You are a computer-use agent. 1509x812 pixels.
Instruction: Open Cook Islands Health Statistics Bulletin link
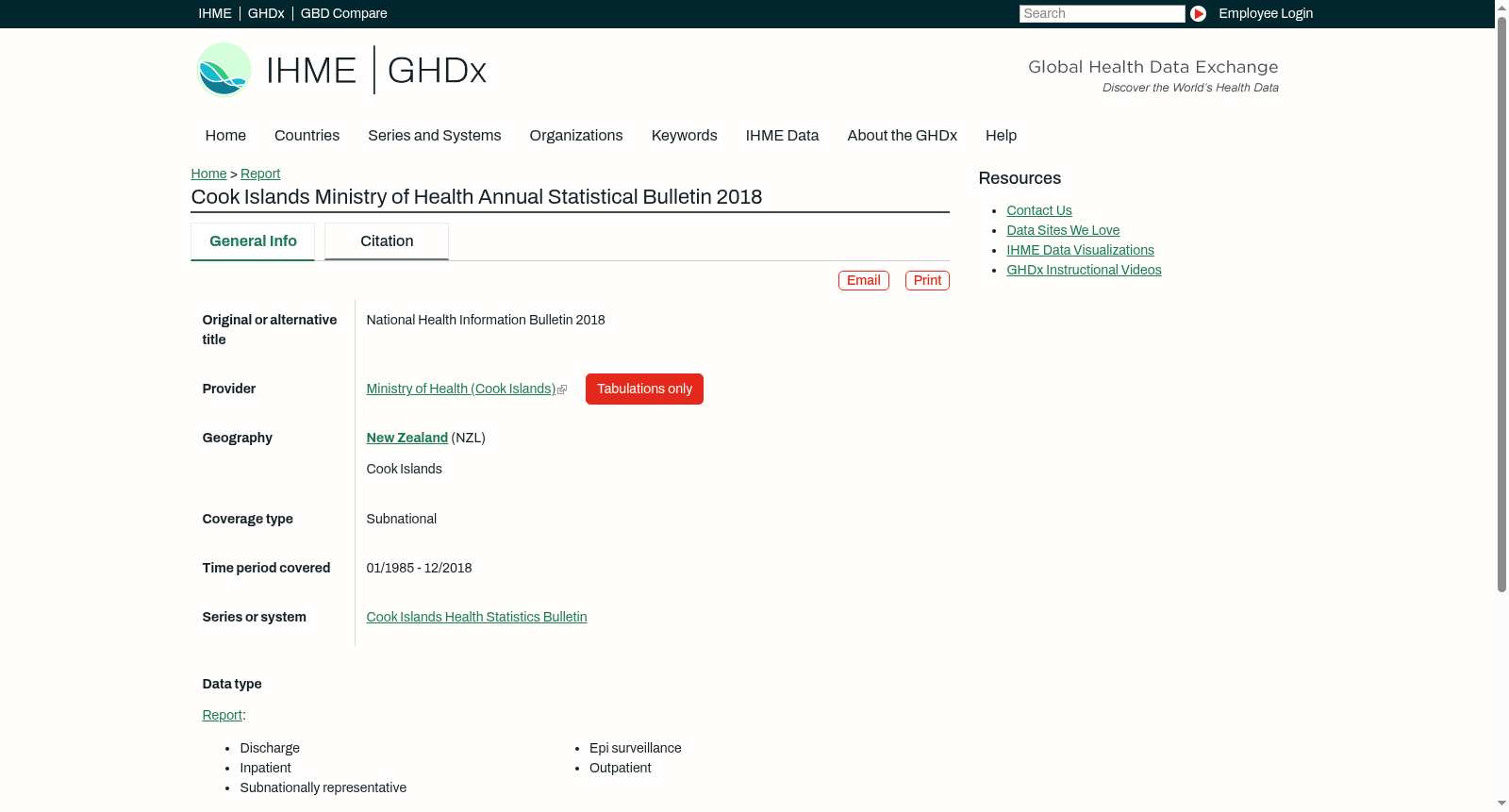(x=476, y=617)
